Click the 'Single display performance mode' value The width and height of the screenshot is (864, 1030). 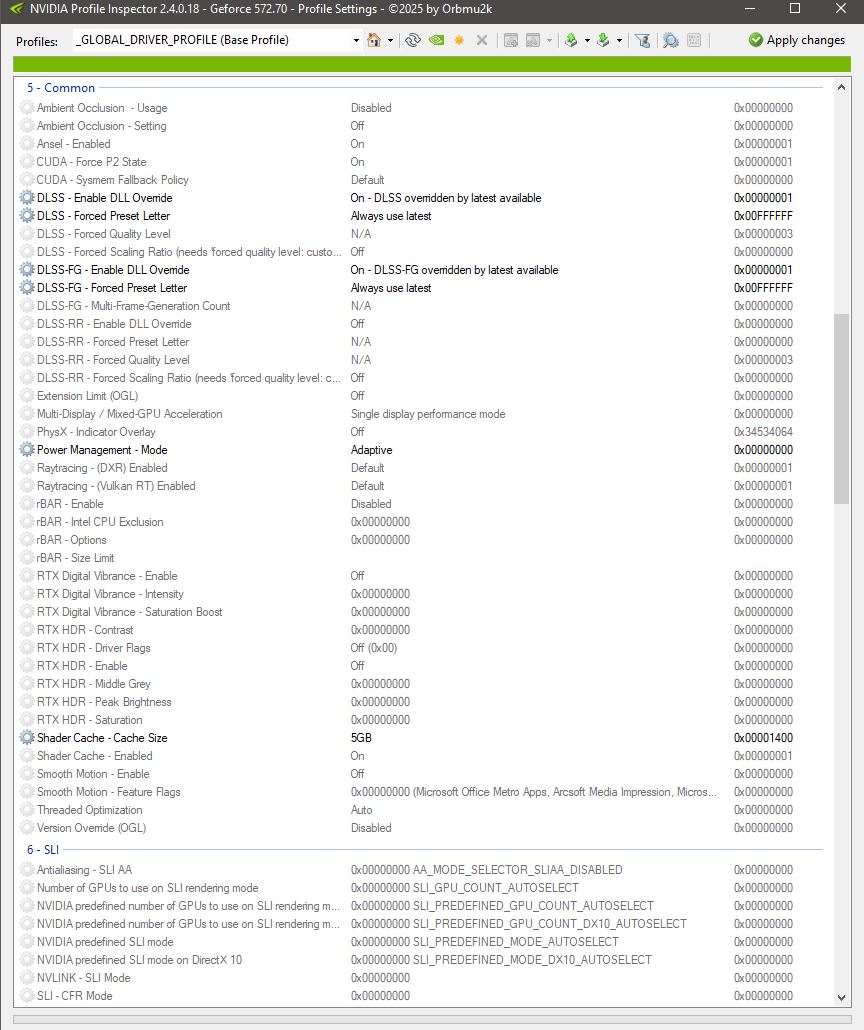[x=428, y=414]
